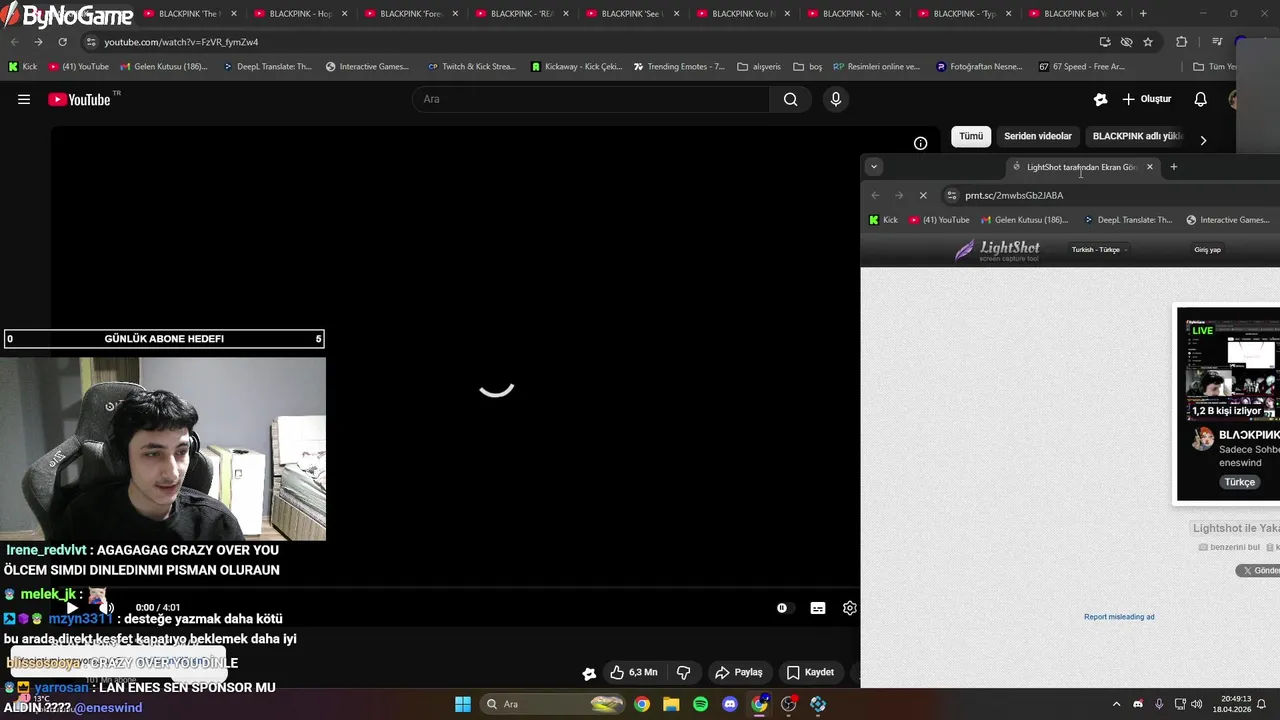Click the YouTube search magnifier button
Image resolution: width=1280 pixels, height=720 pixels.
791,99
